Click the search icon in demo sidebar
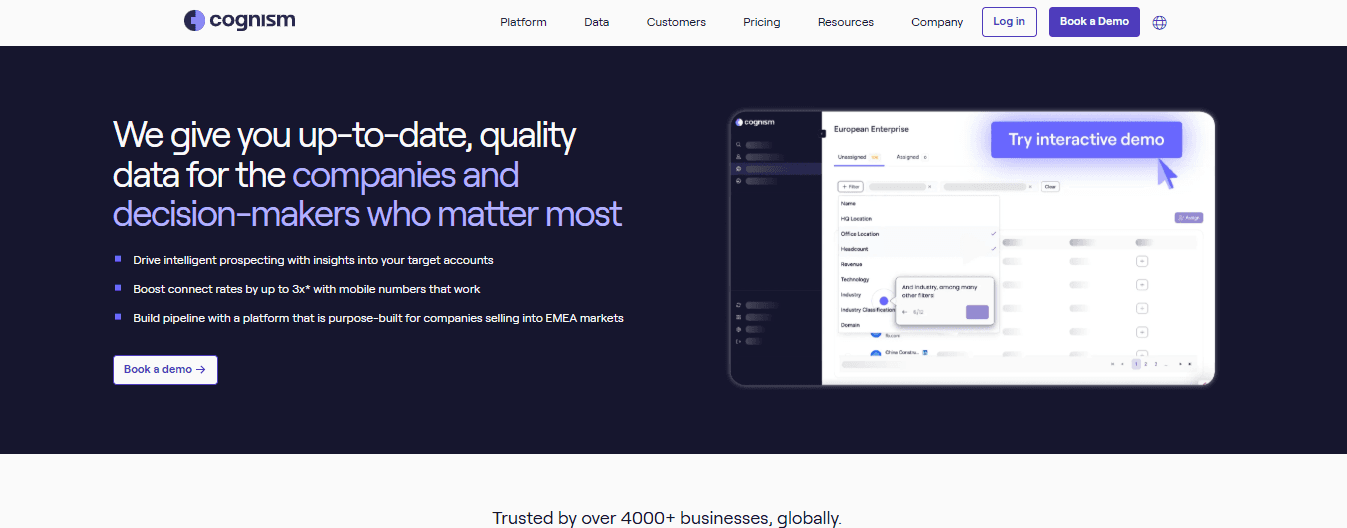1347x528 pixels. pyautogui.click(x=738, y=145)
